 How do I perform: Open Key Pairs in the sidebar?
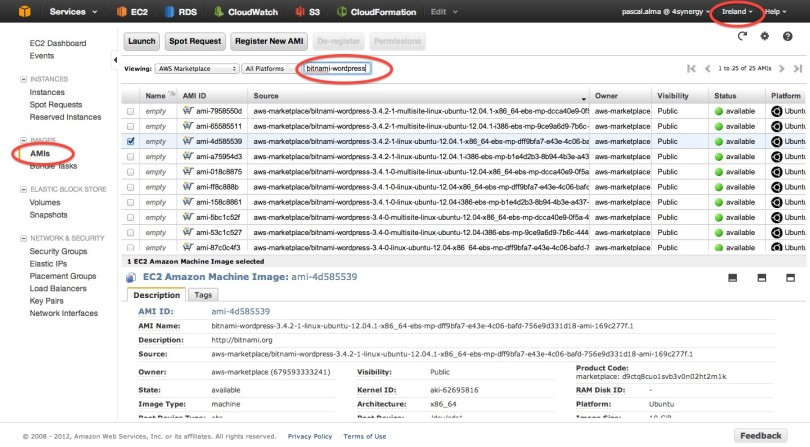pos(46,301)
